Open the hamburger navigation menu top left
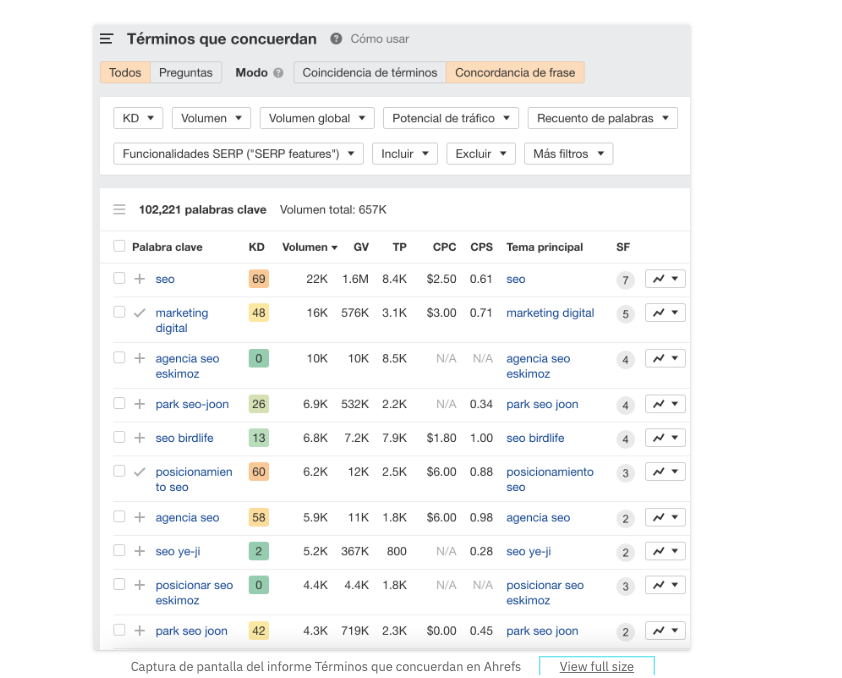Viewport: 842px width, 678px height. (106, 38)
